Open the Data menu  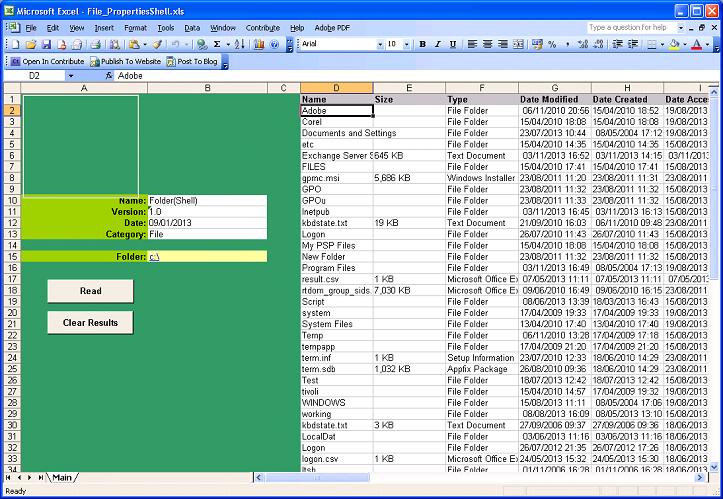192,28
